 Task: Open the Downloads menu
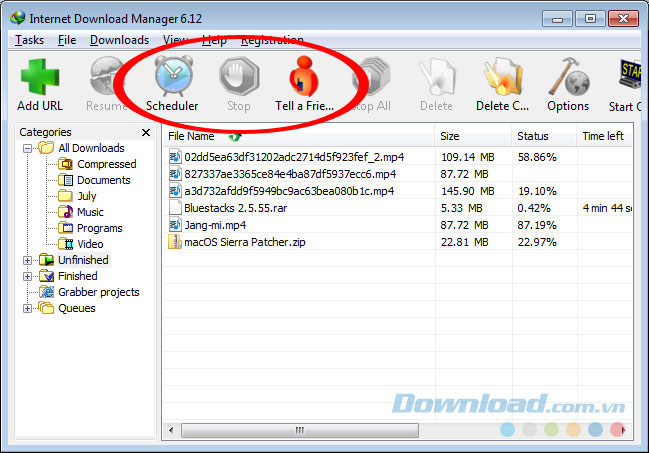click(x=119, y=40)
